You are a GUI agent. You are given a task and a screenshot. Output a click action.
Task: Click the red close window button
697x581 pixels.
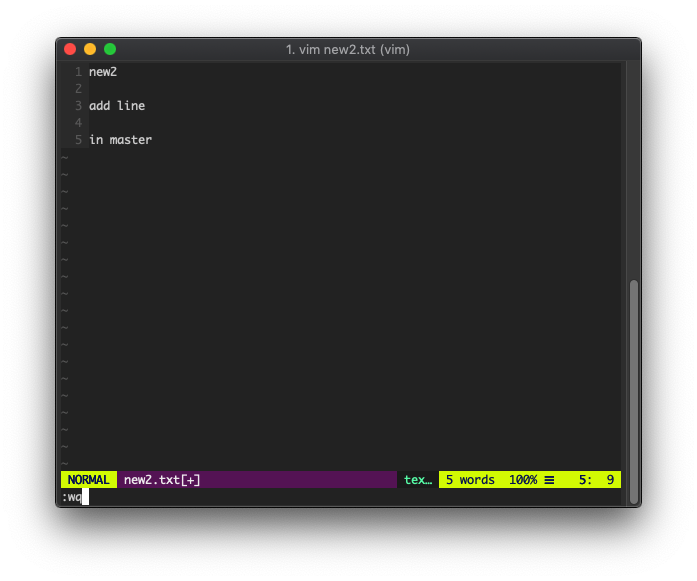click(x=70, y=49)
